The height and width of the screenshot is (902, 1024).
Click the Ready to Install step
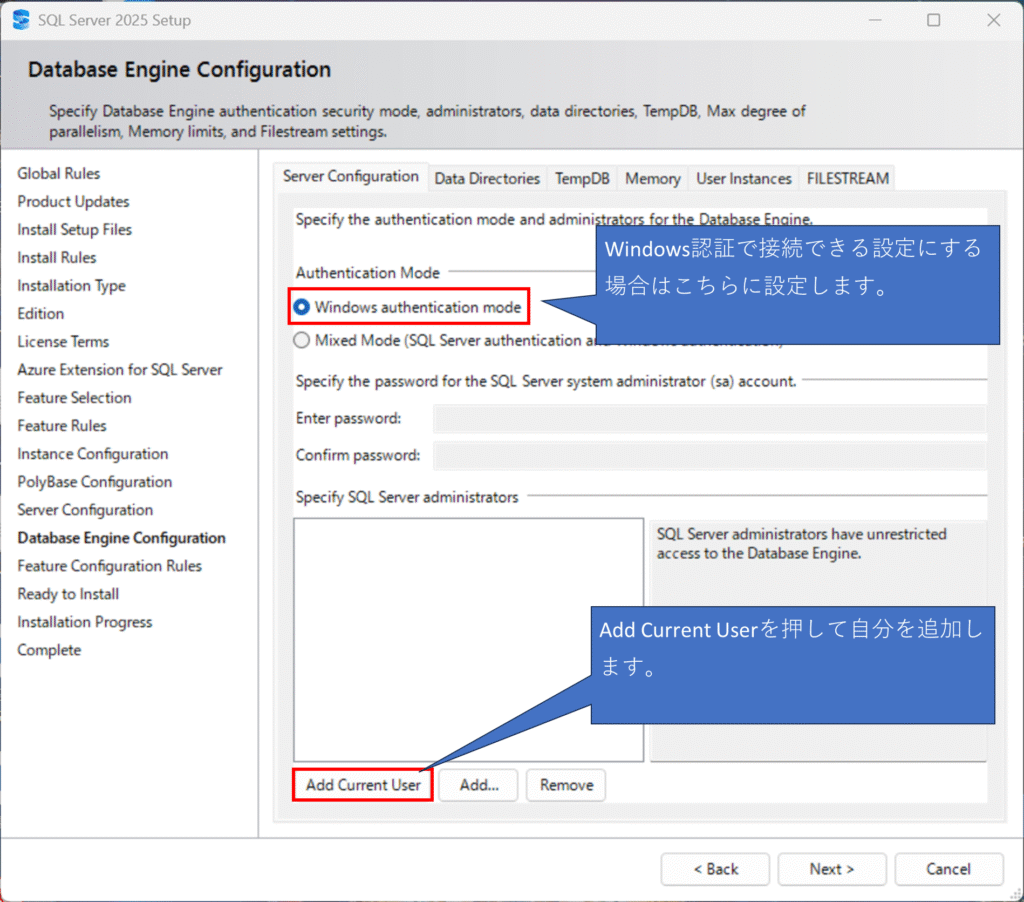click(x=68, y=595)
